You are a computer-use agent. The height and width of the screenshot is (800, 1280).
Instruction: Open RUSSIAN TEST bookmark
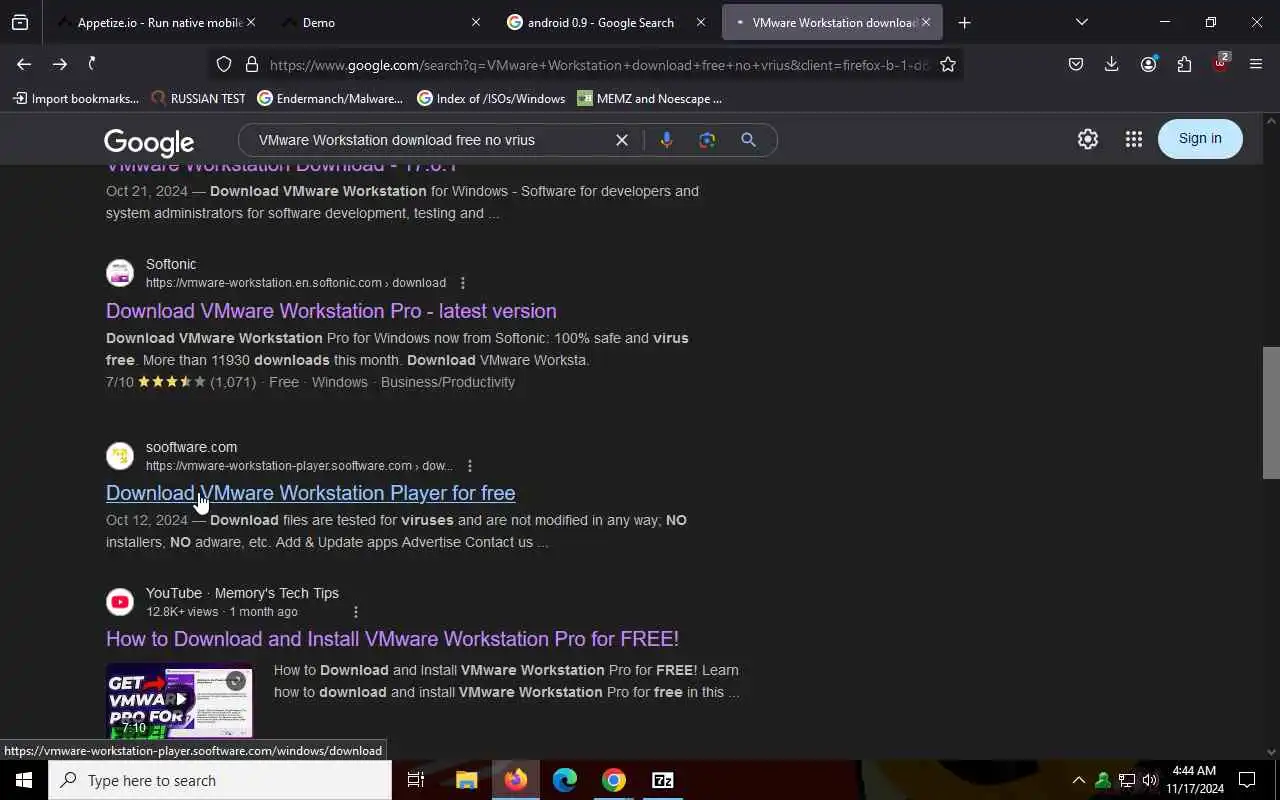[198, 98]
